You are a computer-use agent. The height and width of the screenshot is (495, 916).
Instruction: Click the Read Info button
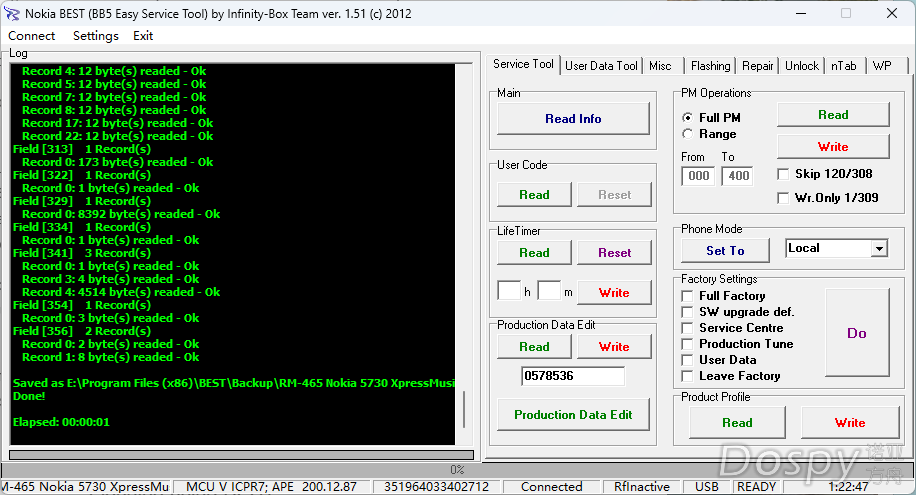(x=573, y=119)
